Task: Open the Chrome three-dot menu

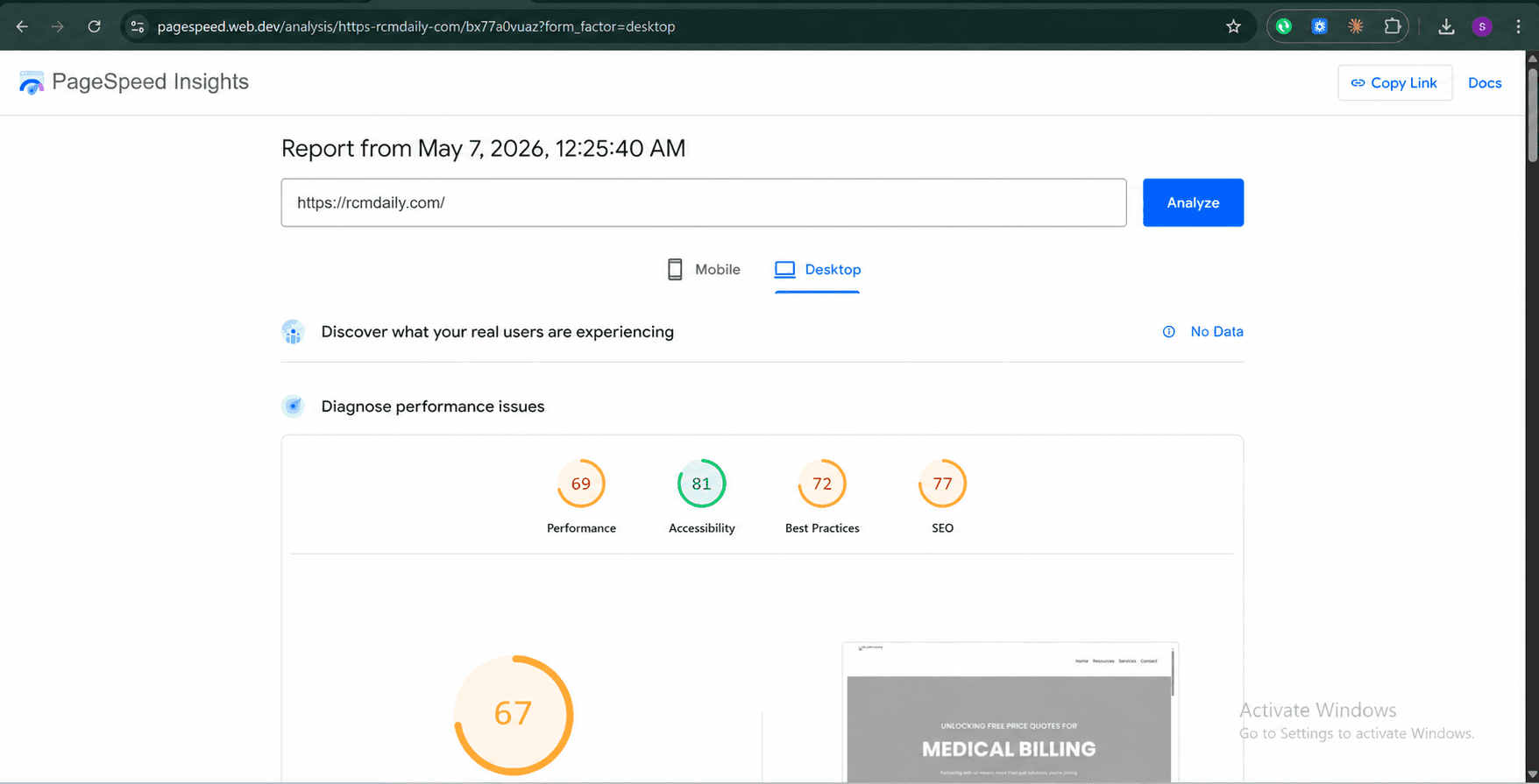Action: (1518, 26)
